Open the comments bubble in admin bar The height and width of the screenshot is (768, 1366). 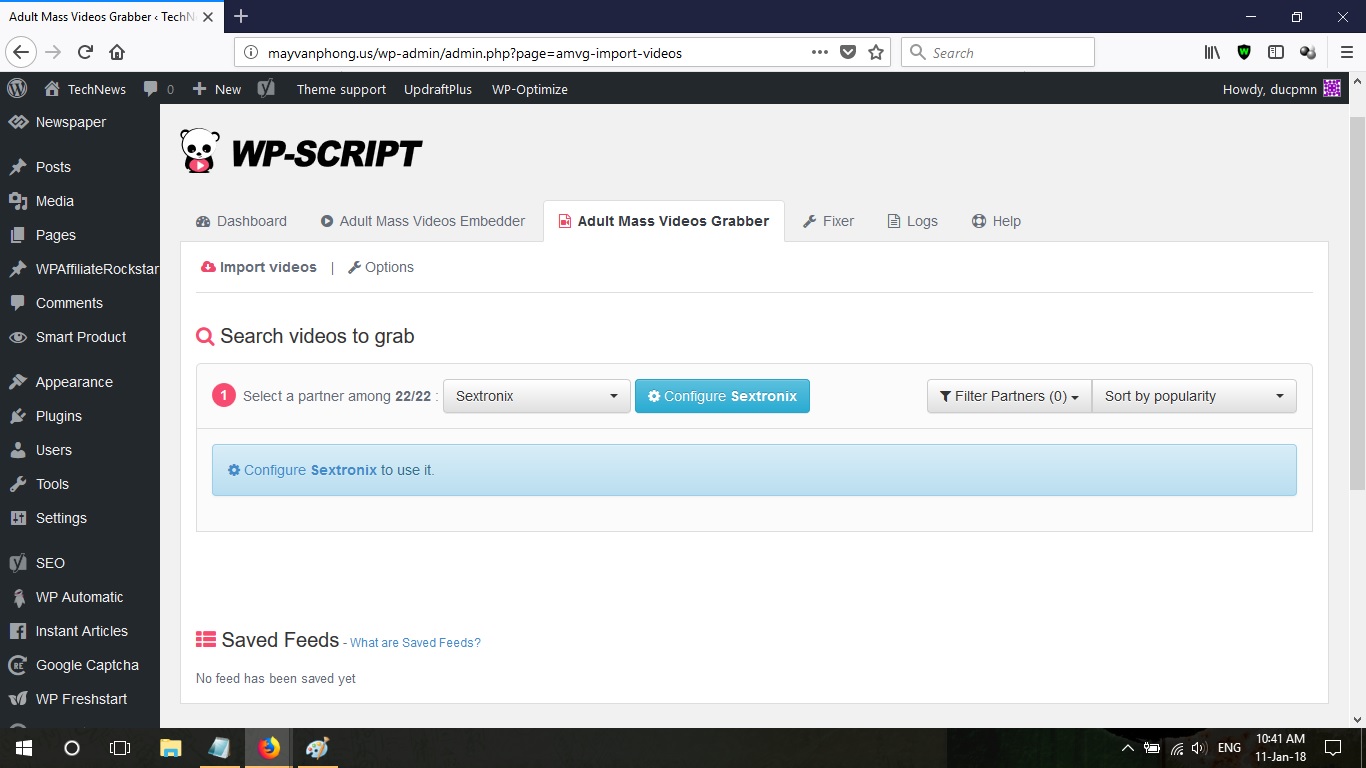(158, 89)
